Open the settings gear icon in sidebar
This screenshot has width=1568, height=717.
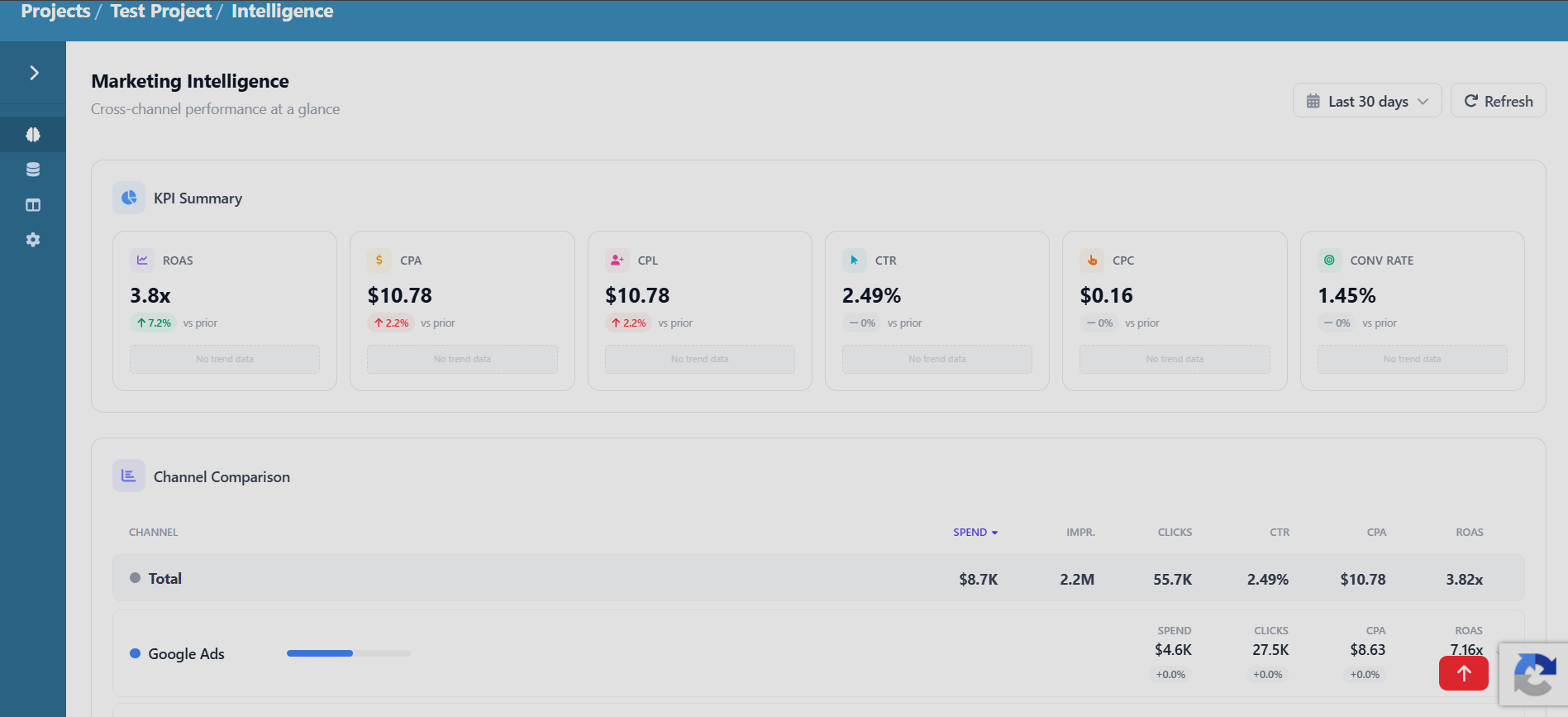pyautogui.click(x=33, y=240)
